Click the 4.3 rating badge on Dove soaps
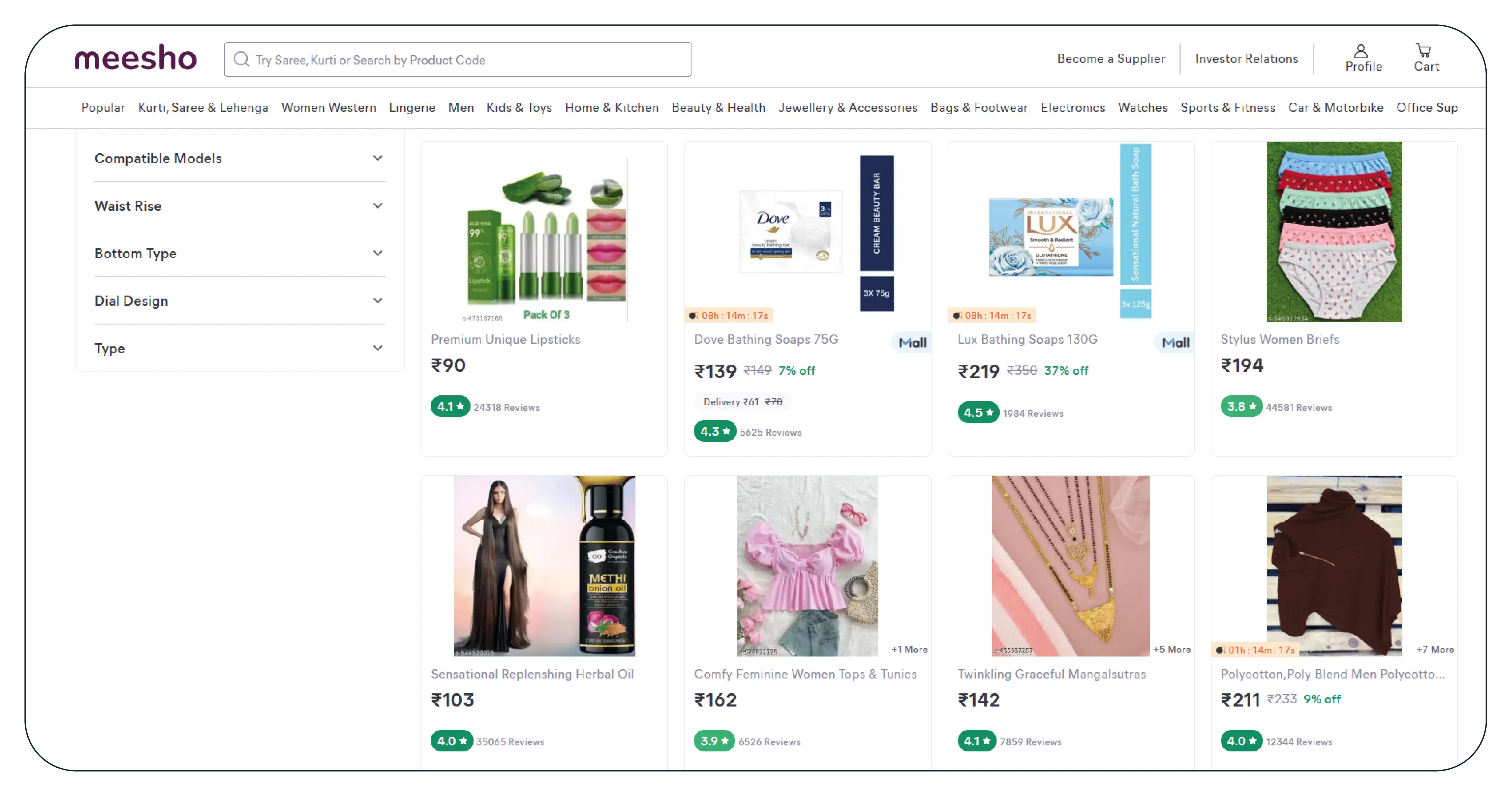Screen dimensions: 1512x796 (714, 432)
